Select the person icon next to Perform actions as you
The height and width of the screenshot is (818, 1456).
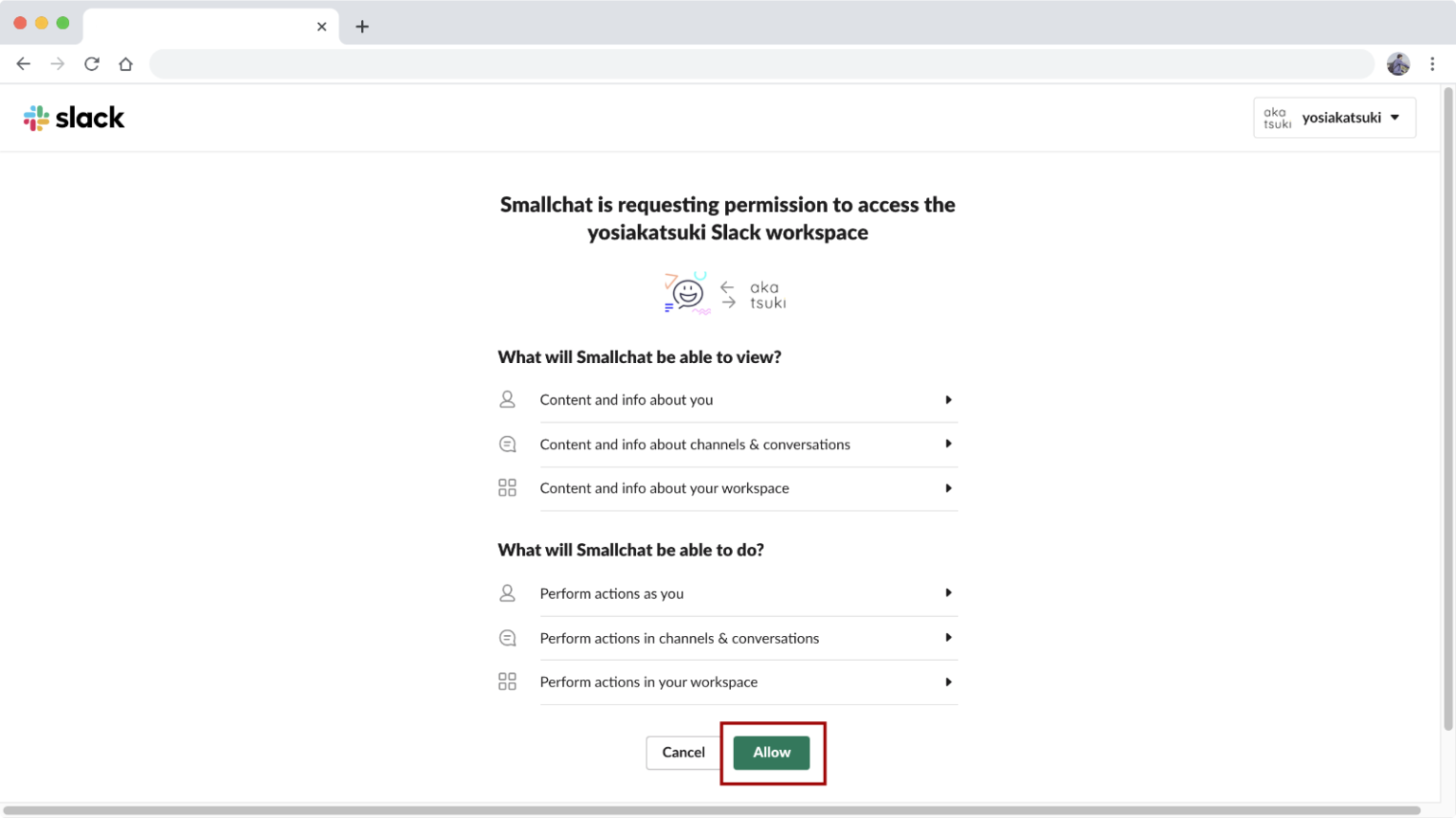point(507,592)
